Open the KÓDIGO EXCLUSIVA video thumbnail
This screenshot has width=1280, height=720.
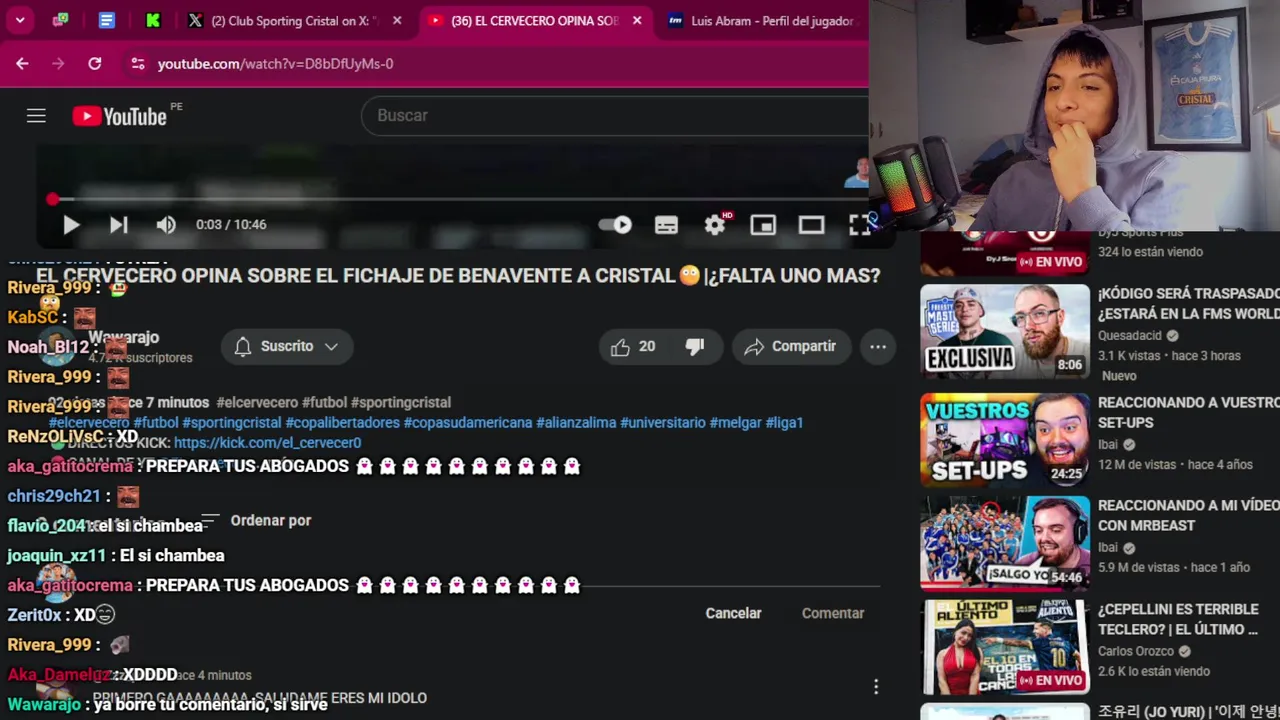1005,331
